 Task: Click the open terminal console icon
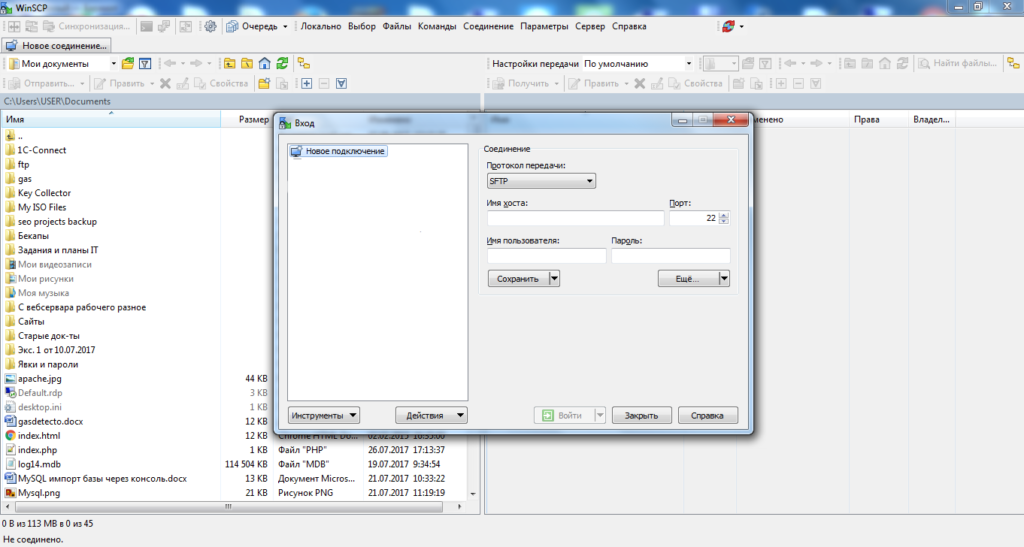pos(146,26)
